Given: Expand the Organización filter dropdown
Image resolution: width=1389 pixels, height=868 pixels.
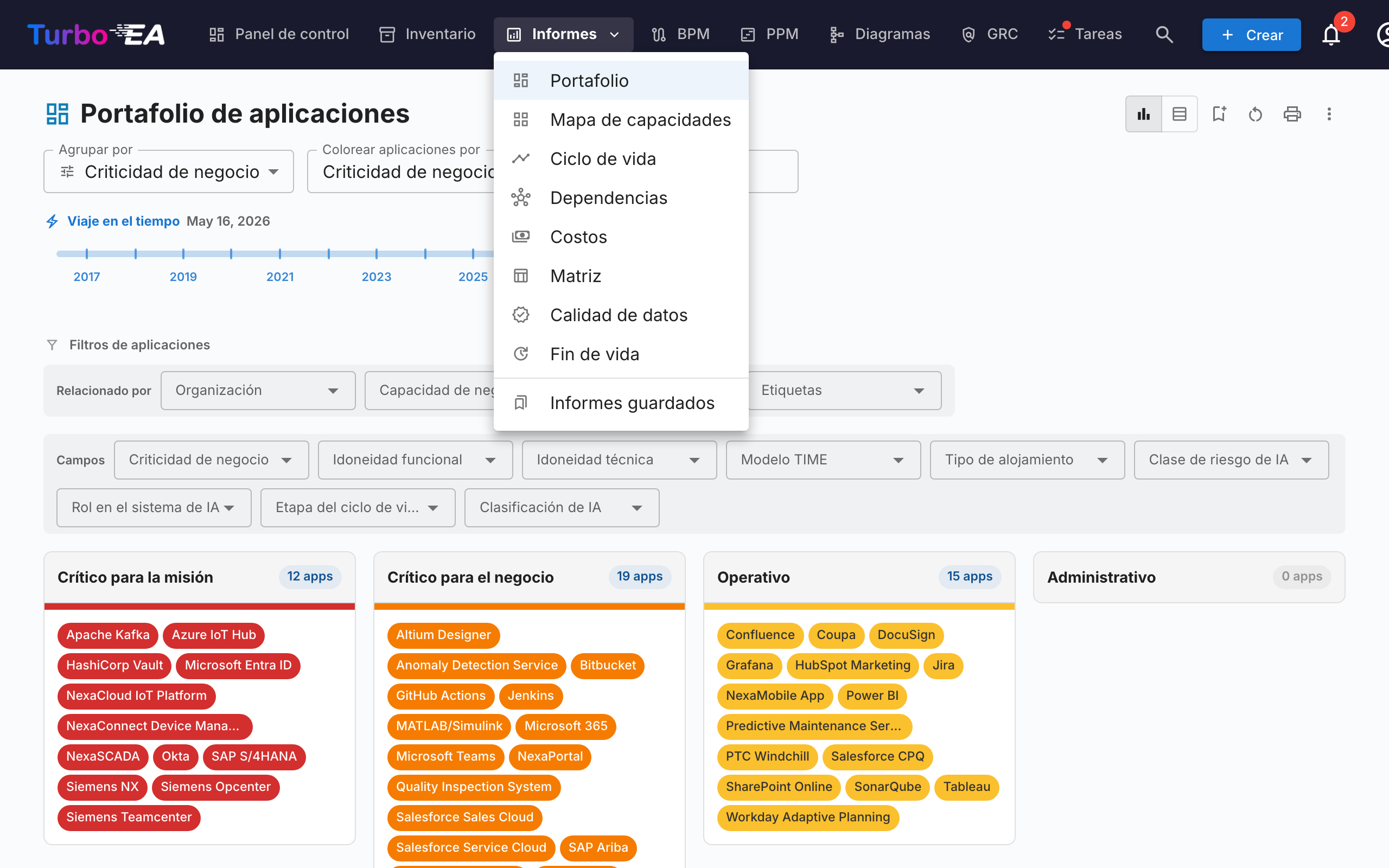Looking at the screenshot, I should click(258, 391).
